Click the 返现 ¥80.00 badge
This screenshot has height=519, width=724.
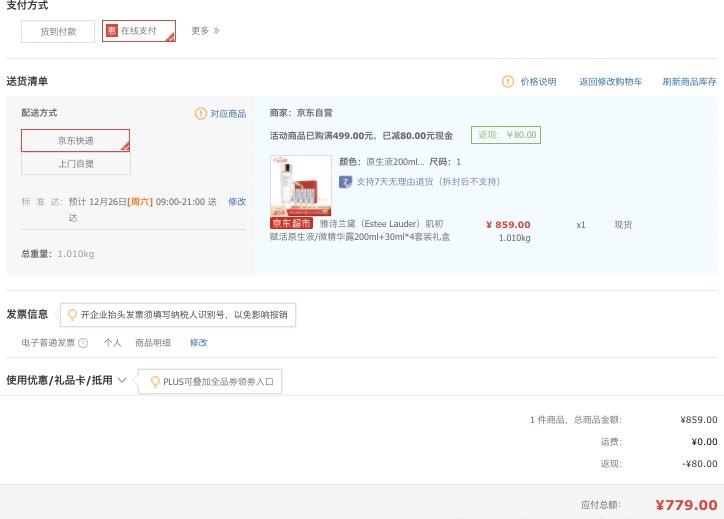(506, 135)
